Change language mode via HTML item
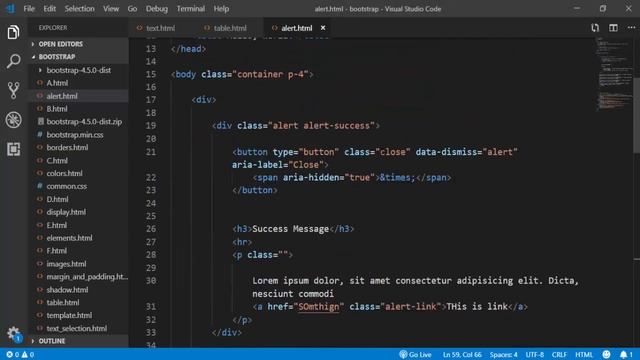Screen dimensions: 640x360 tap(584, 354)
